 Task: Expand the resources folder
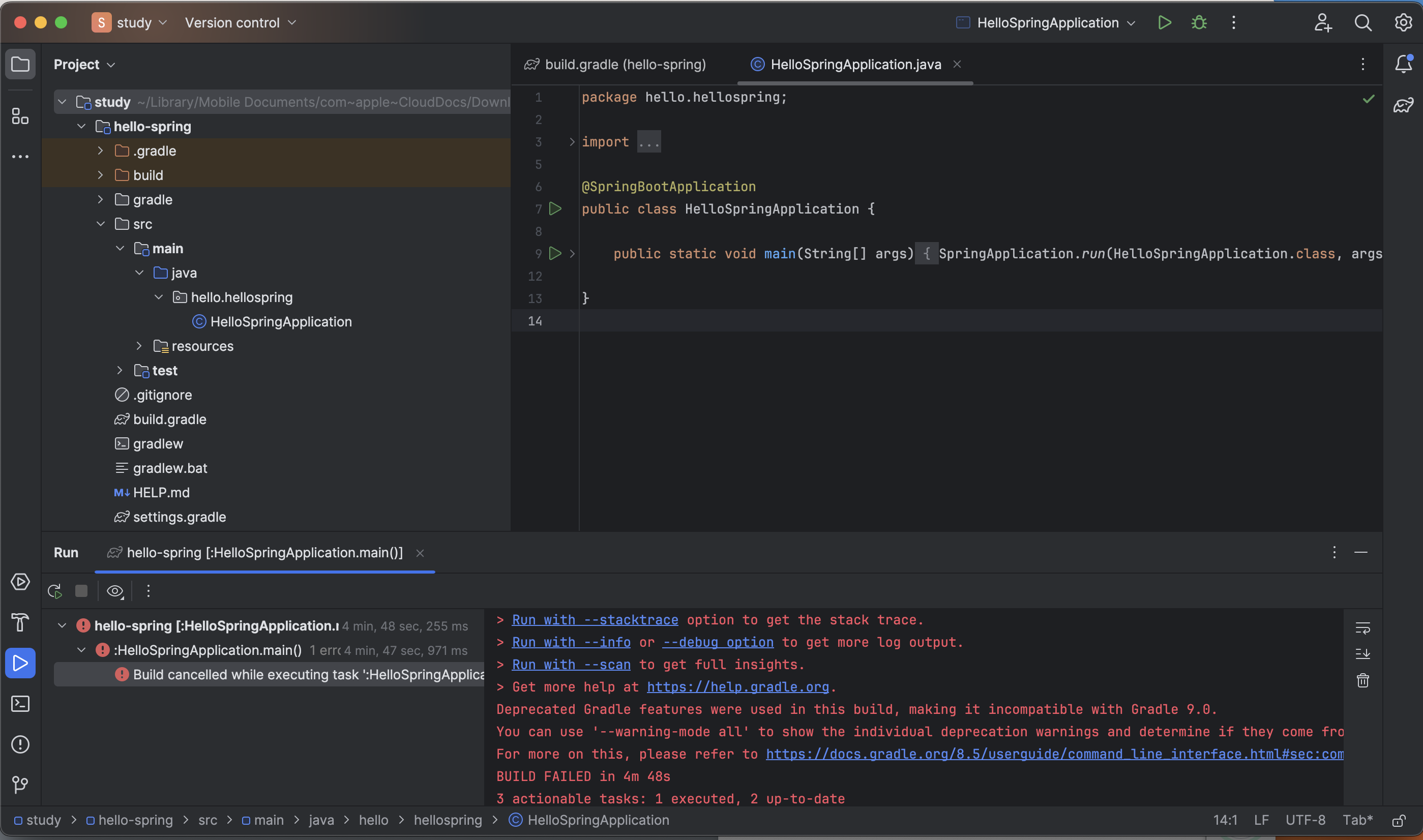pos(139,346)
